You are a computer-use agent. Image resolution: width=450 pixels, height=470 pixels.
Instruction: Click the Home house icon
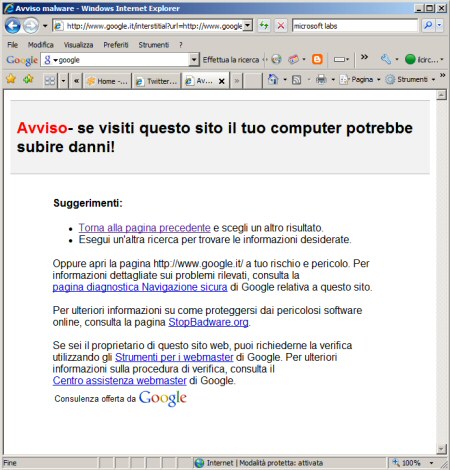[273, 79]
